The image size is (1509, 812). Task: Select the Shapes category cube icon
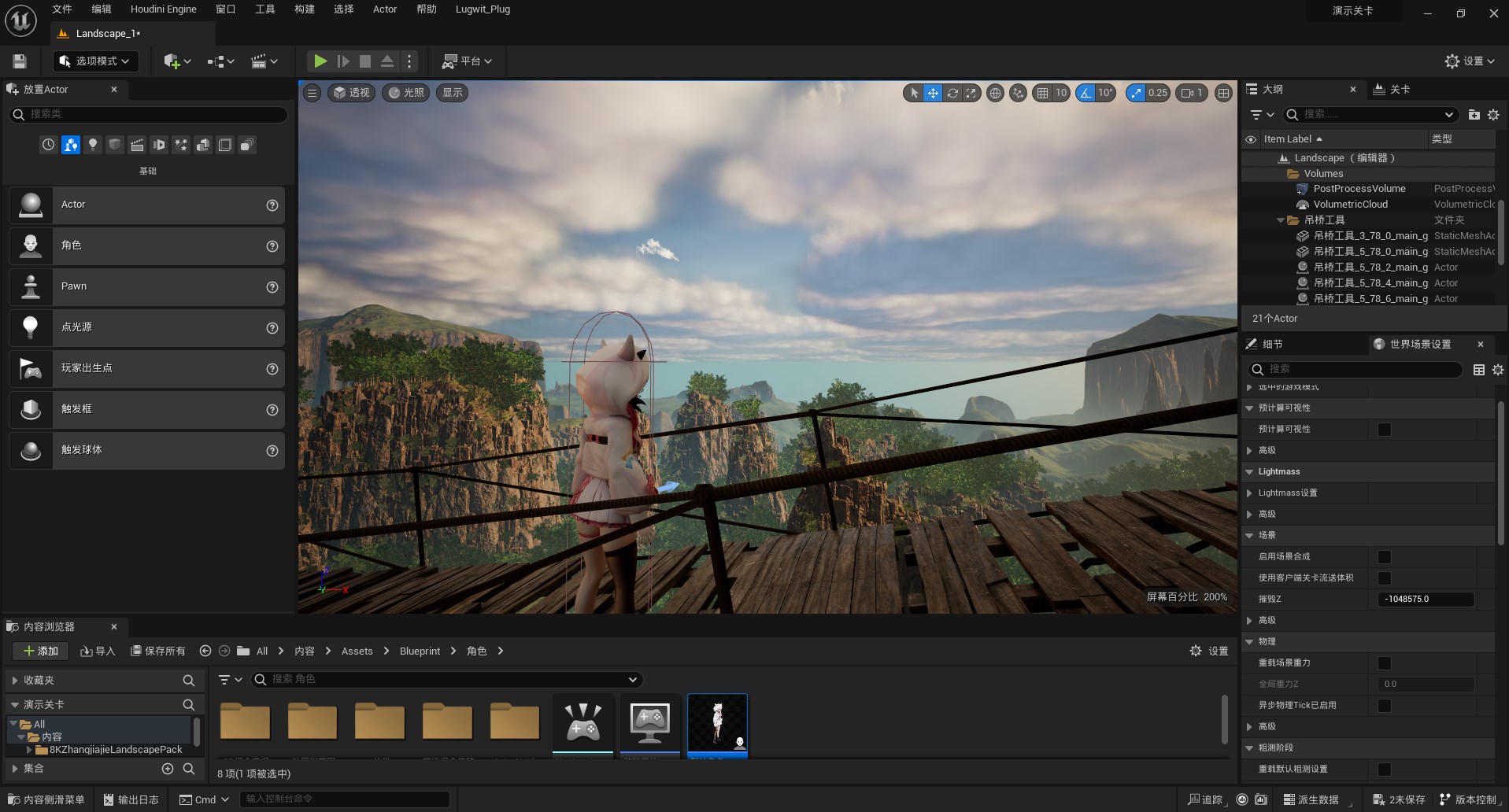(115, 145)
